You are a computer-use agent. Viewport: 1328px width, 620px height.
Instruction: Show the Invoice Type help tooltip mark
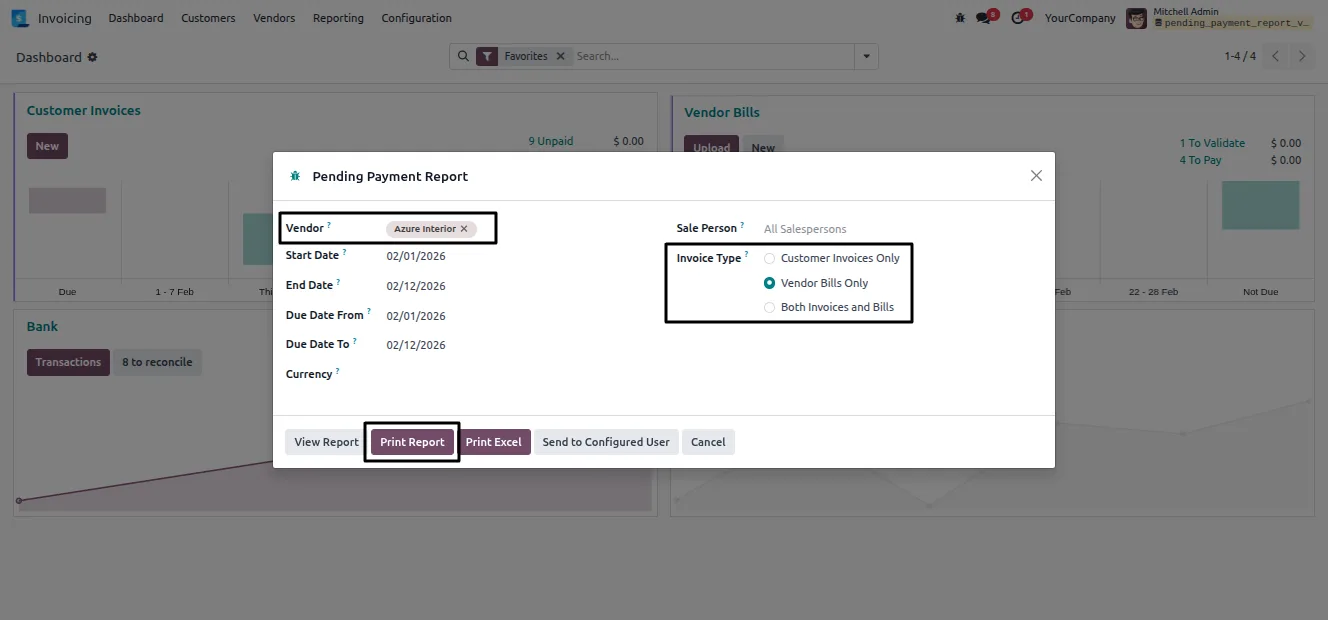(747, 255)
